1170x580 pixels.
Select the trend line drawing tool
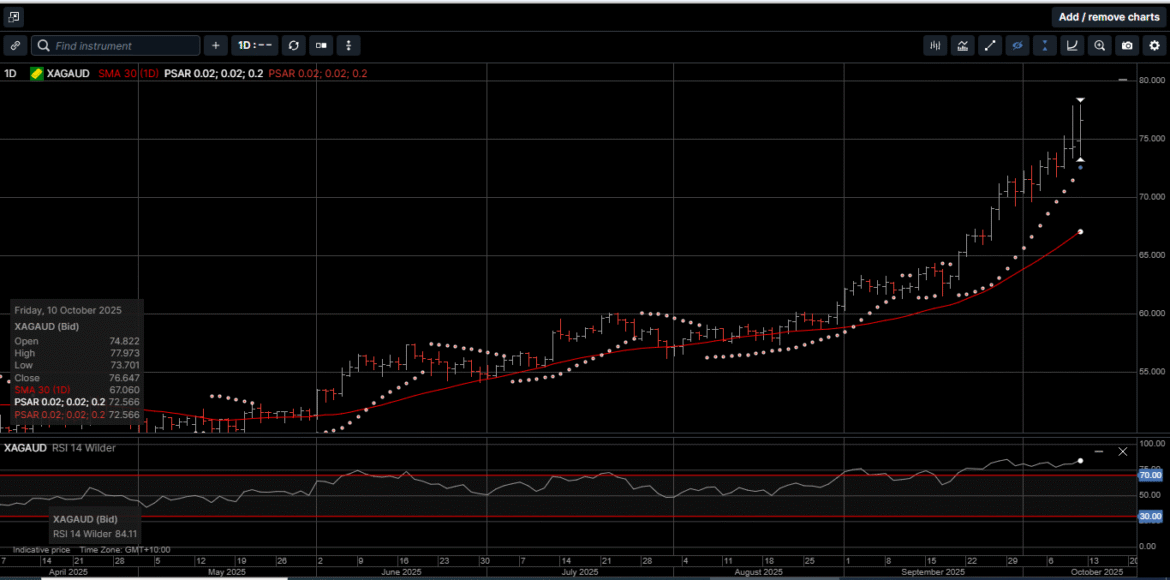tap(990, 46)
